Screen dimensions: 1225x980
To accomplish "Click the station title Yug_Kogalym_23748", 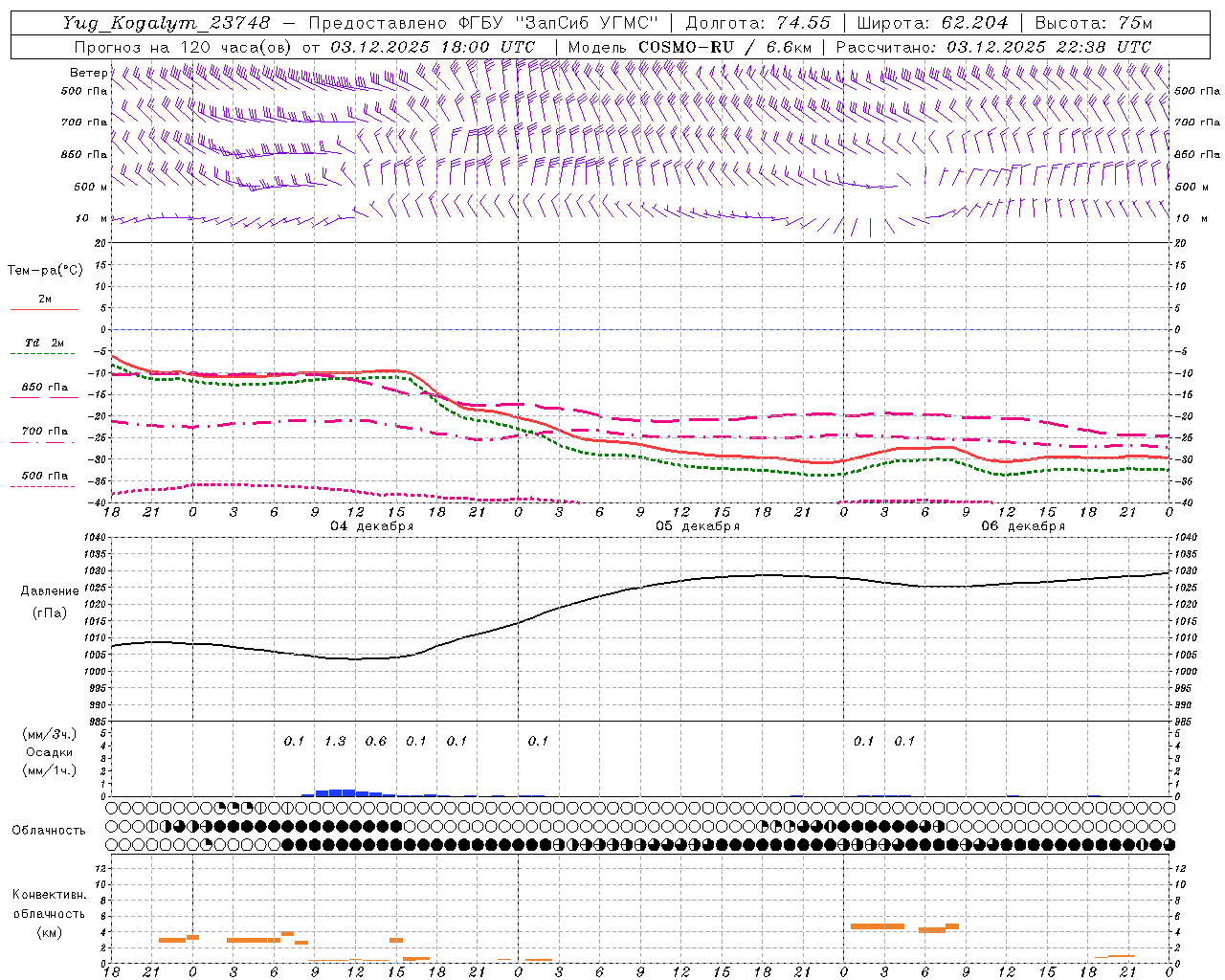I will pos(167,23).
